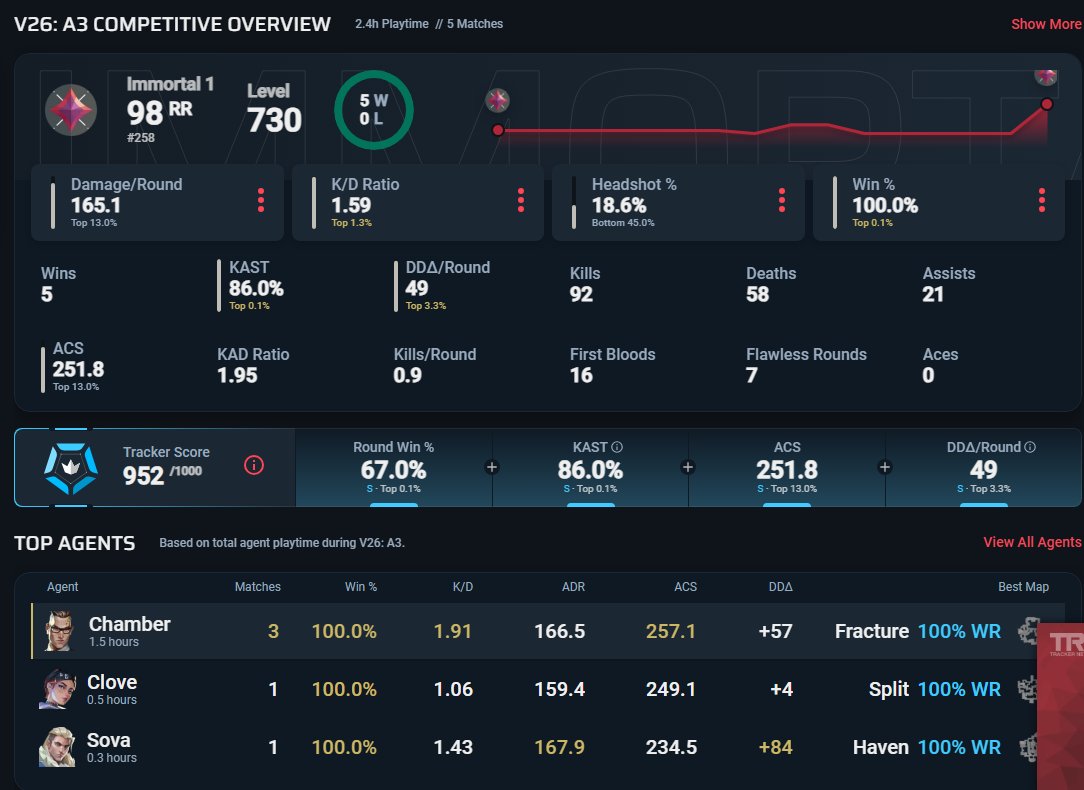1084x790 pixels.
Task: Click the First Bloods 16 stat
Action: [x=612, y=365]
